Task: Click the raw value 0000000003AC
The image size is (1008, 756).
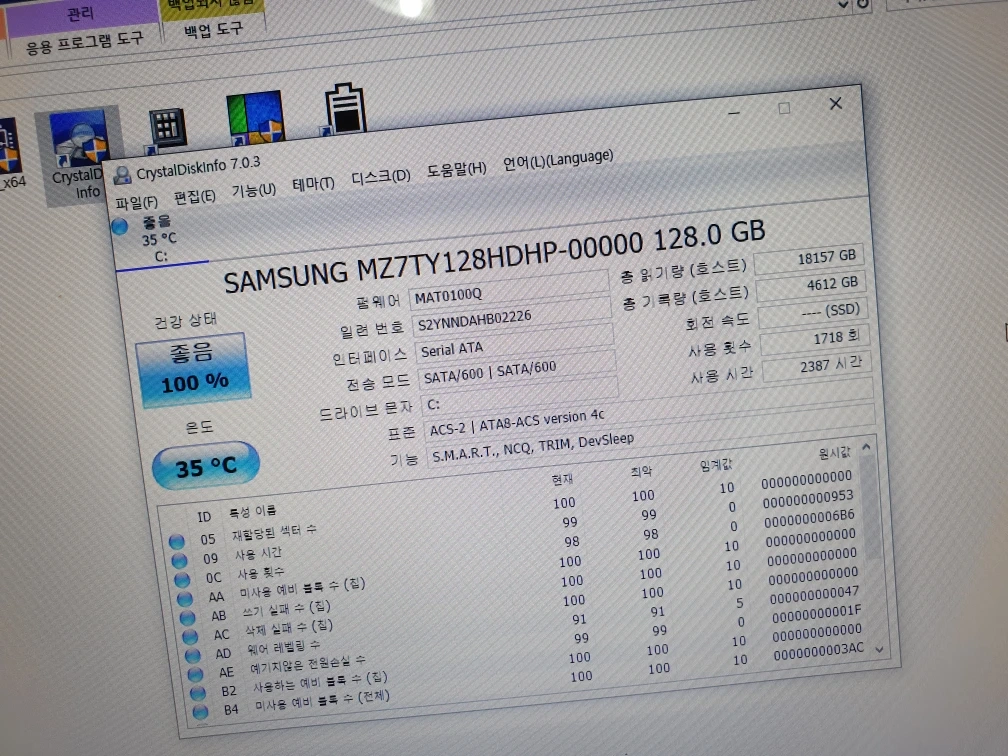Action: 818,651
